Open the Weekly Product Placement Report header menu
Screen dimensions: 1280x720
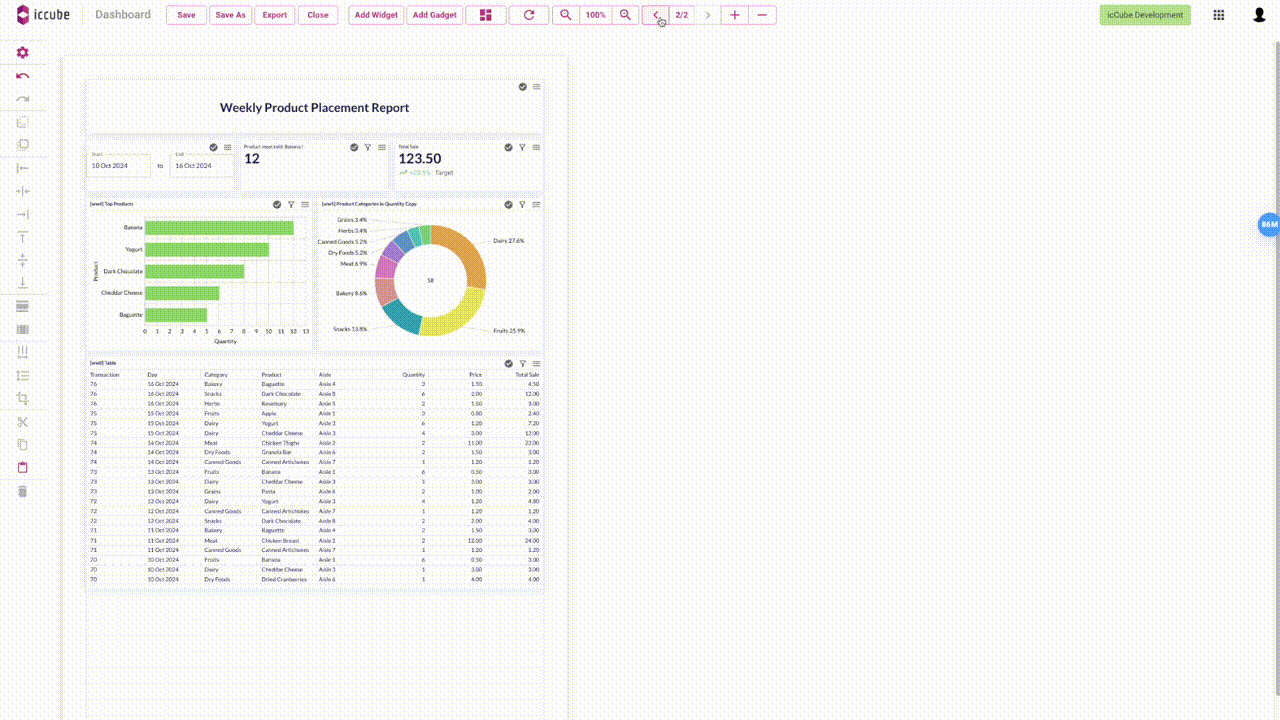coord(536,87)
